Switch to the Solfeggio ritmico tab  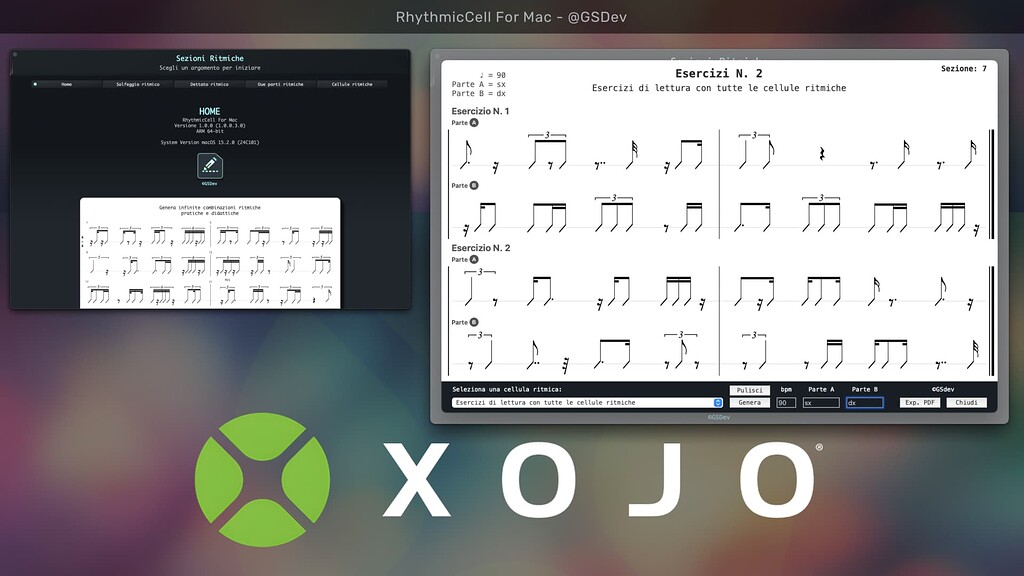[x=138, y=84]
